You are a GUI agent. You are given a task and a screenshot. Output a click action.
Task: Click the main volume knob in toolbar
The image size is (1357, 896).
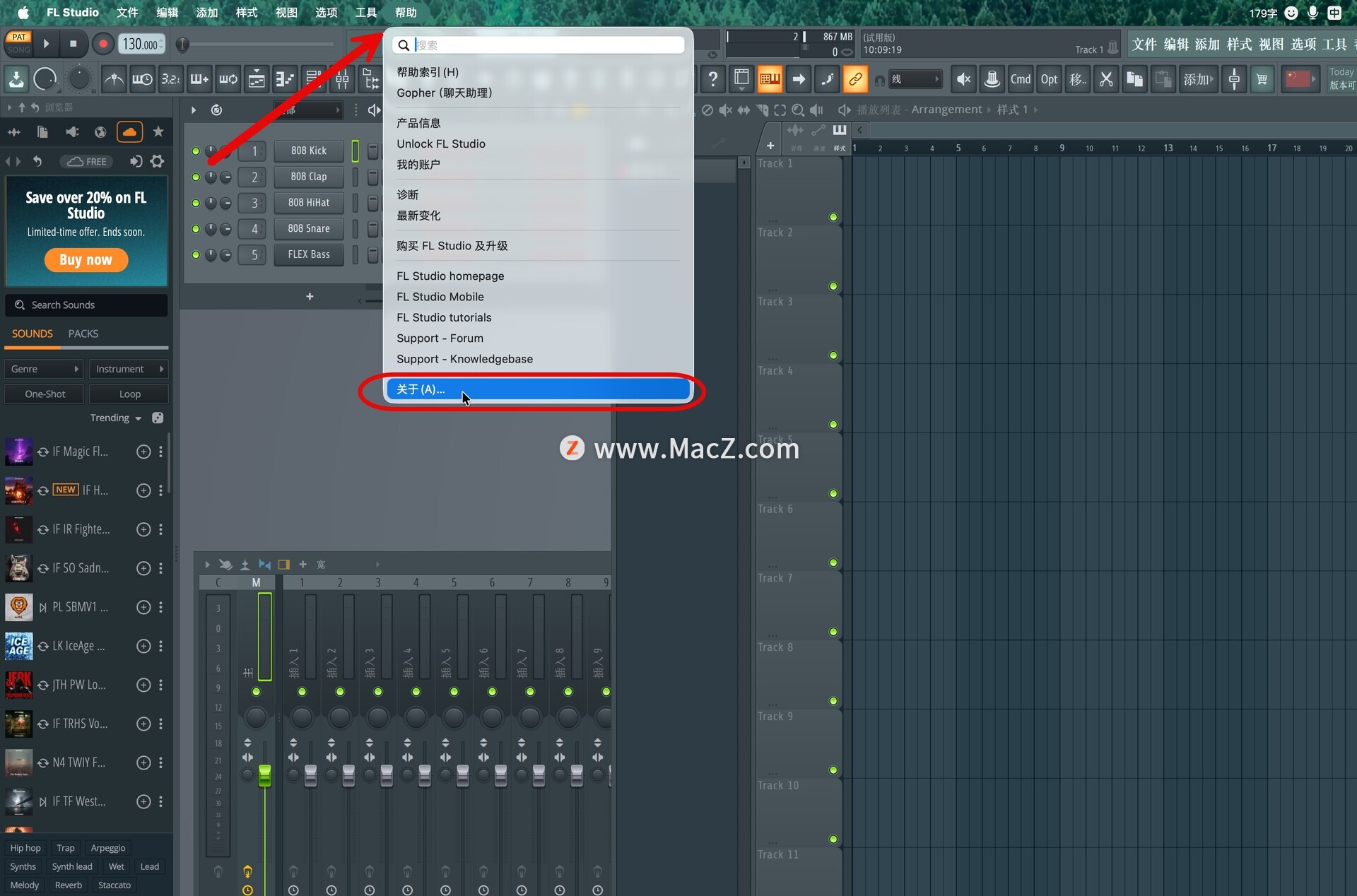[45, 79]
